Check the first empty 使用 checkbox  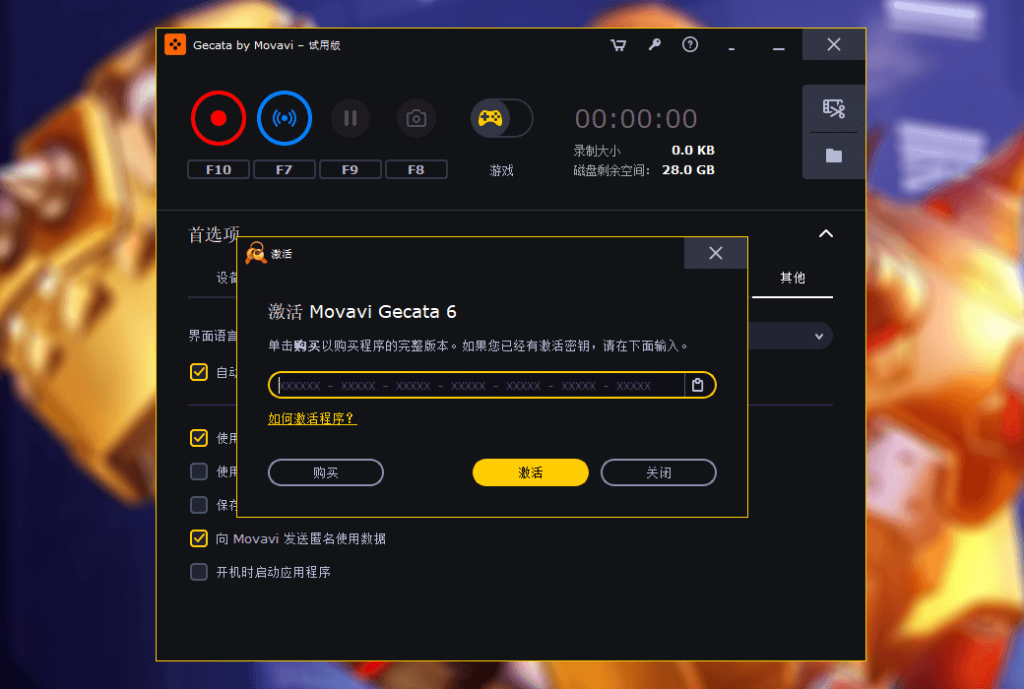(x=199, y=472)
